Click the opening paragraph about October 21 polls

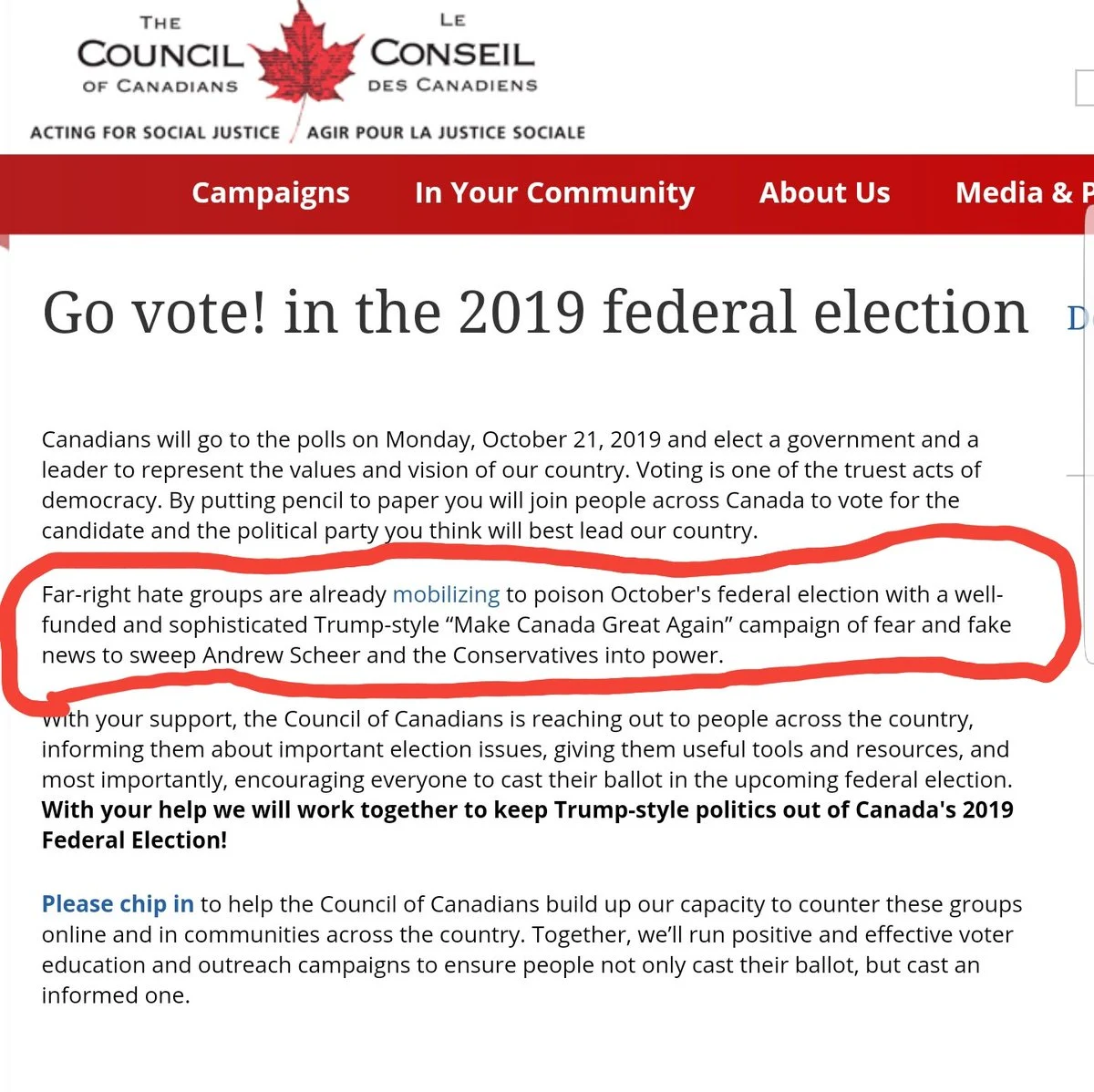[x=511, y=485]
